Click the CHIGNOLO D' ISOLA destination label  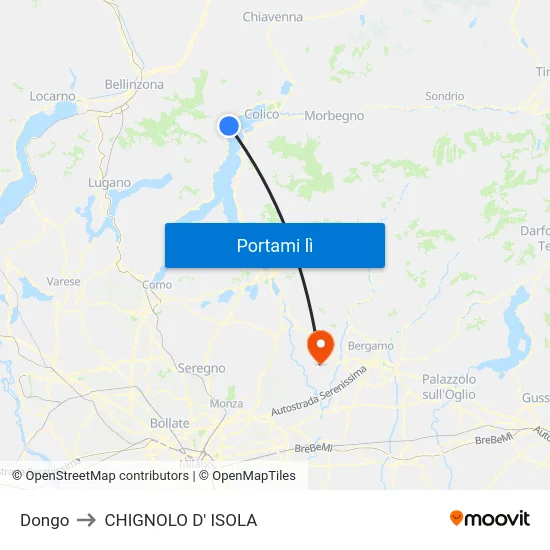pyautogui.click(x=181, y=520)
